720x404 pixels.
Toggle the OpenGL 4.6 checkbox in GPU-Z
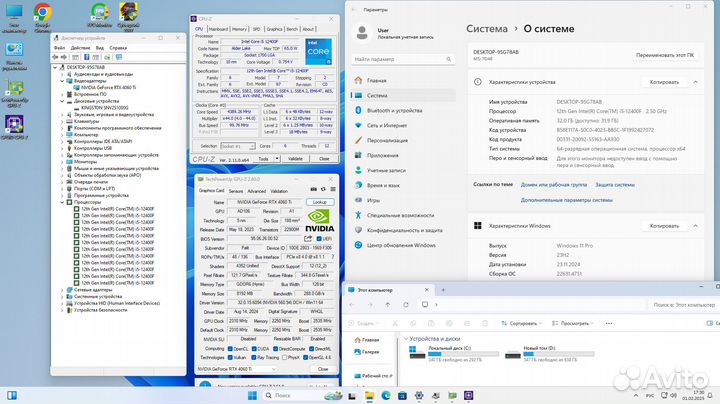click(305, 357)
